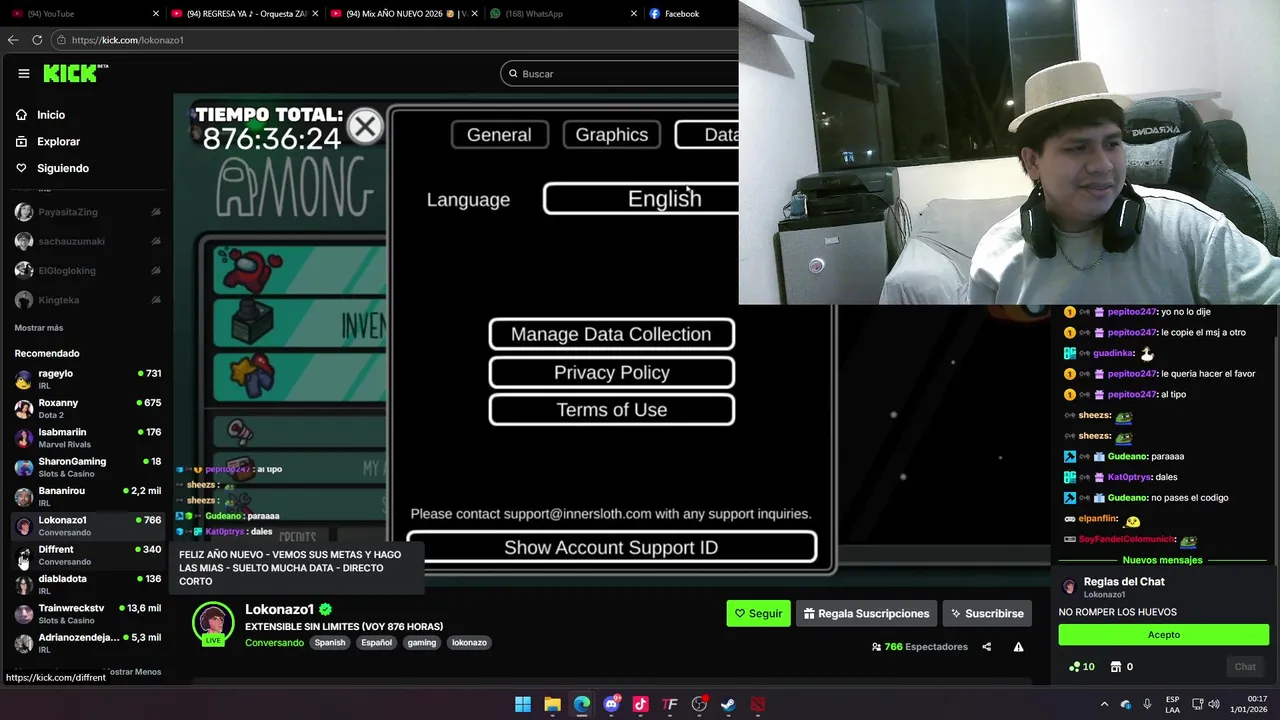Click the report warning triangle icon
Viewport: 1280px width, 720px height.
point(1018,647)
